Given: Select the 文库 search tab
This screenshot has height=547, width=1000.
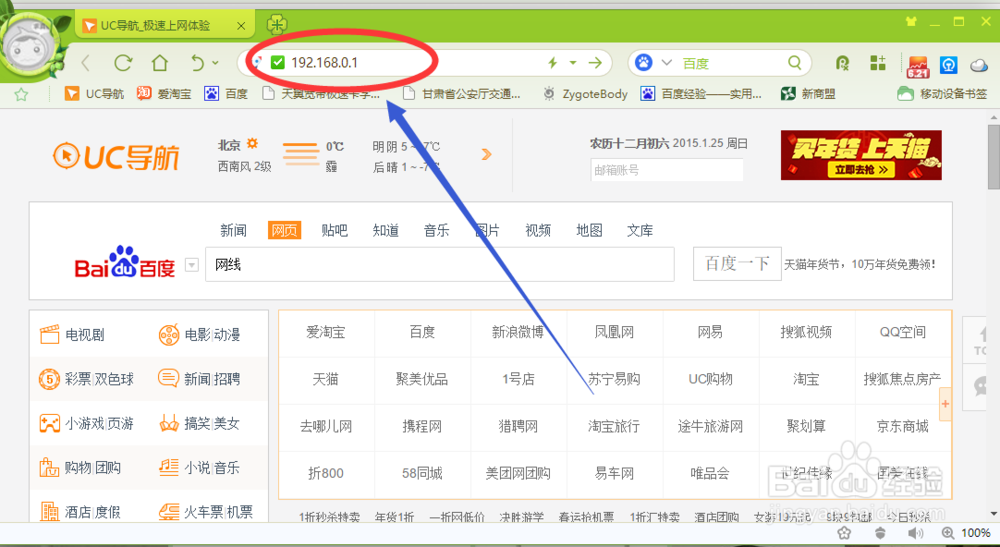Looking at the screenshot, I should (x=640, y=230).
